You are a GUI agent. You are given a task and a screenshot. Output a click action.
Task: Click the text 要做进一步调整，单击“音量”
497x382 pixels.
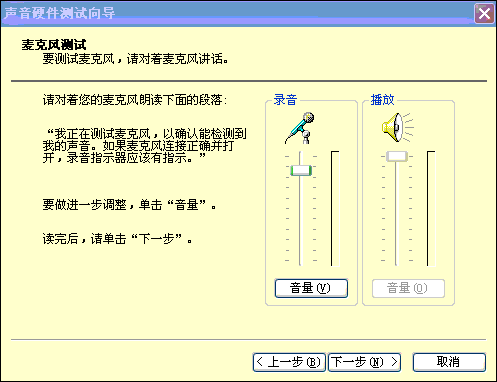click(x=129, y=205)
